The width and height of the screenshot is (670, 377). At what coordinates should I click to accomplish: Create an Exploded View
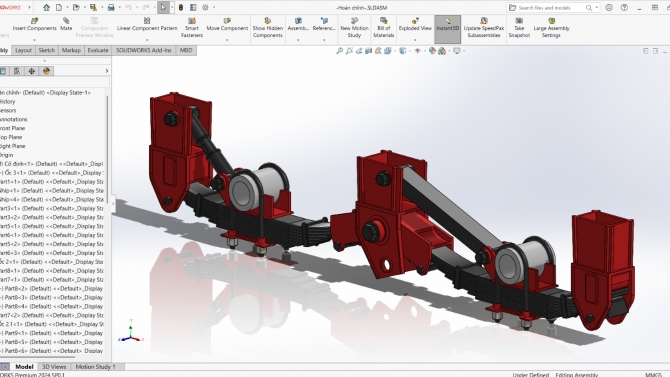point(415,24)
